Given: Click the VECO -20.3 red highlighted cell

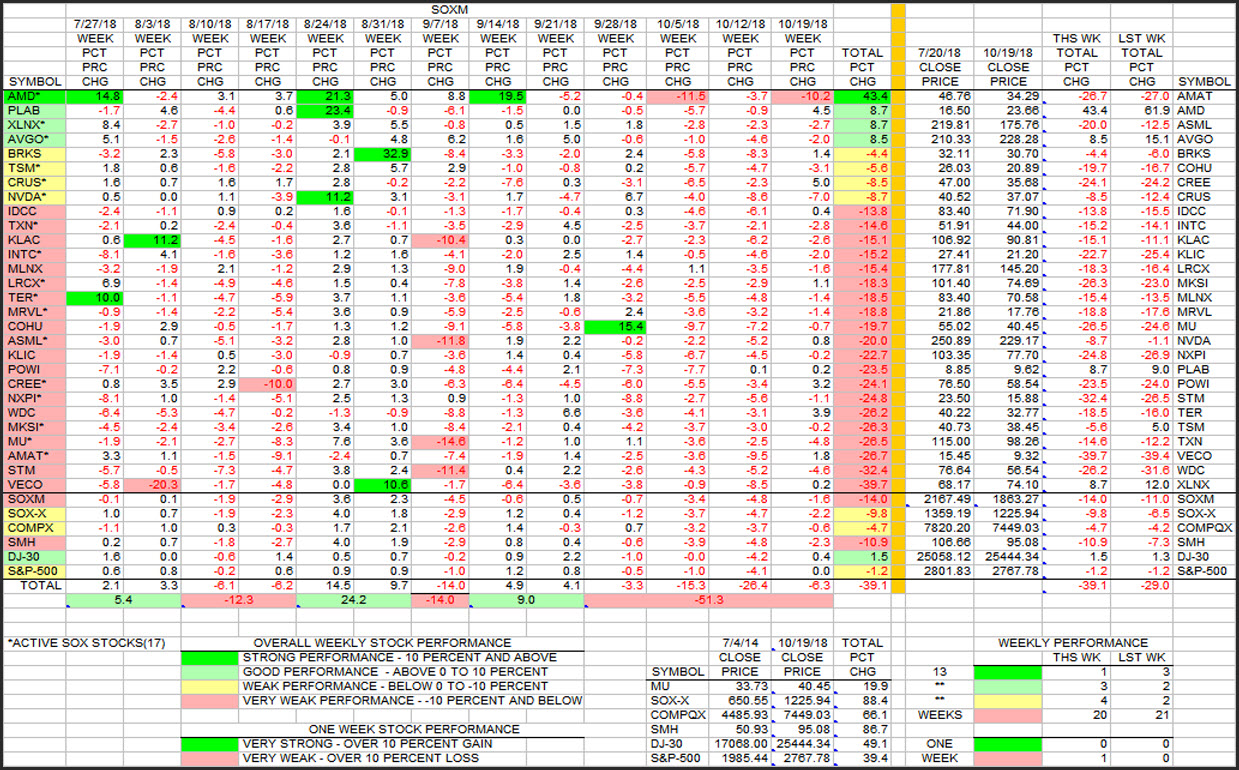Looking at the screenshot, I should (x=152, y=486).
